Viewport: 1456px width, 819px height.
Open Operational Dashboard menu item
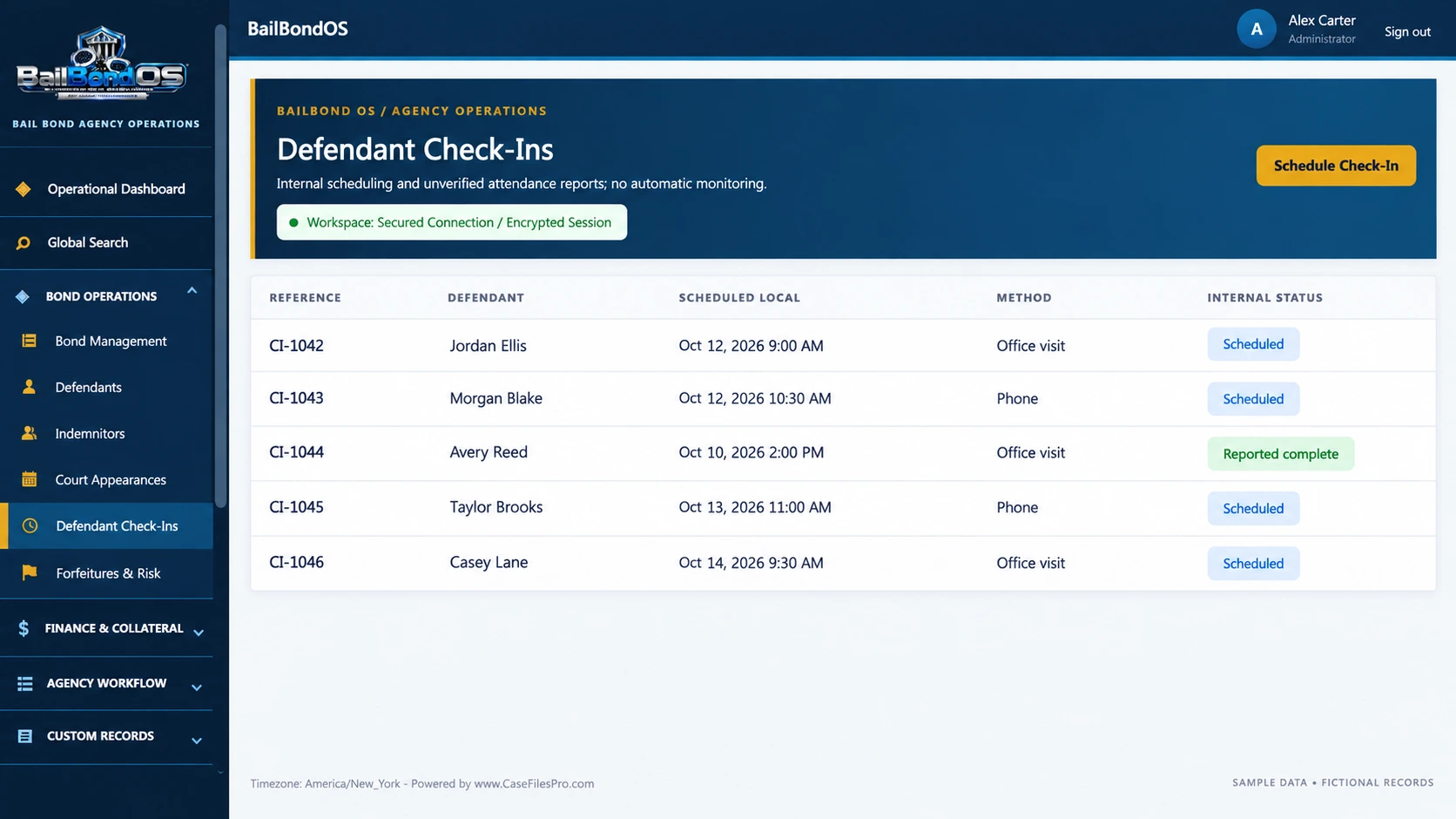(x=106, y=189)
